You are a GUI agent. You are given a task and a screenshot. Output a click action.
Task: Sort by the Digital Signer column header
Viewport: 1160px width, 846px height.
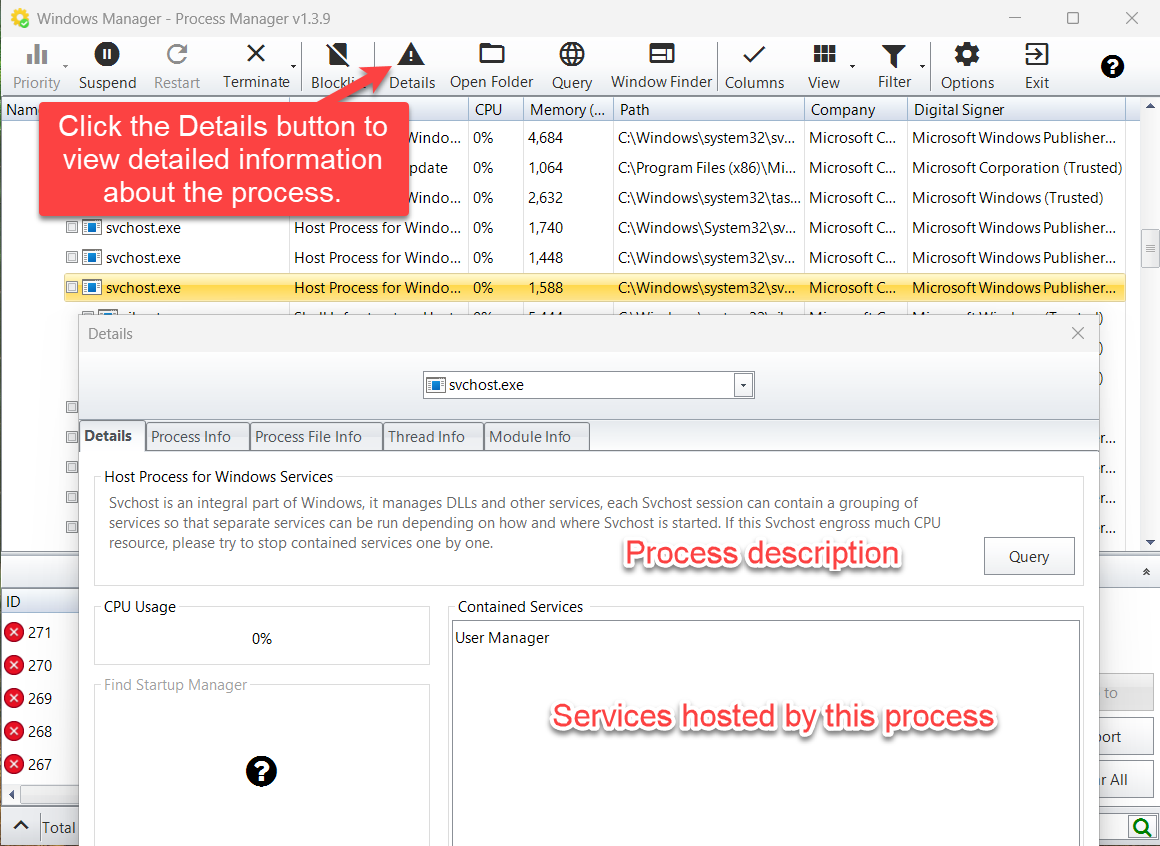point(1016,109)
